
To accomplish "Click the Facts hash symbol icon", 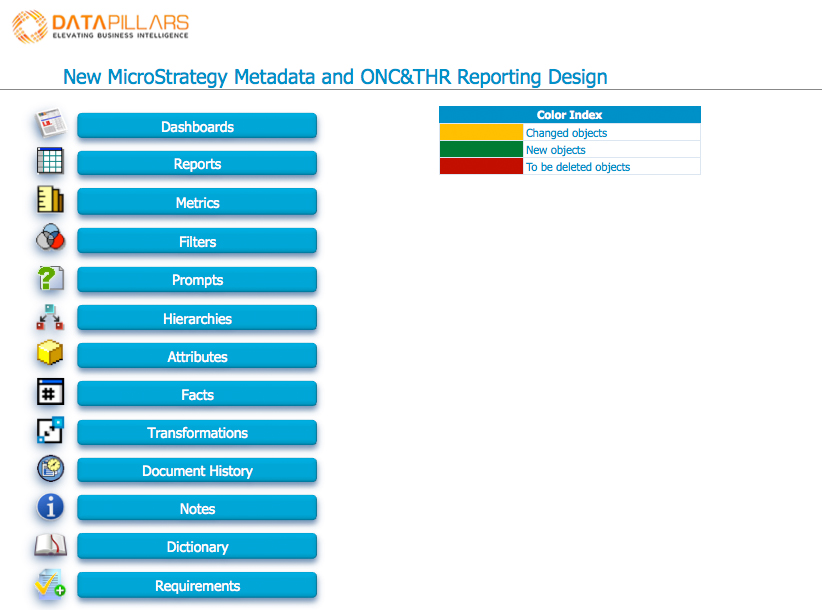I will pyautogui.click(x=50, y=391).
